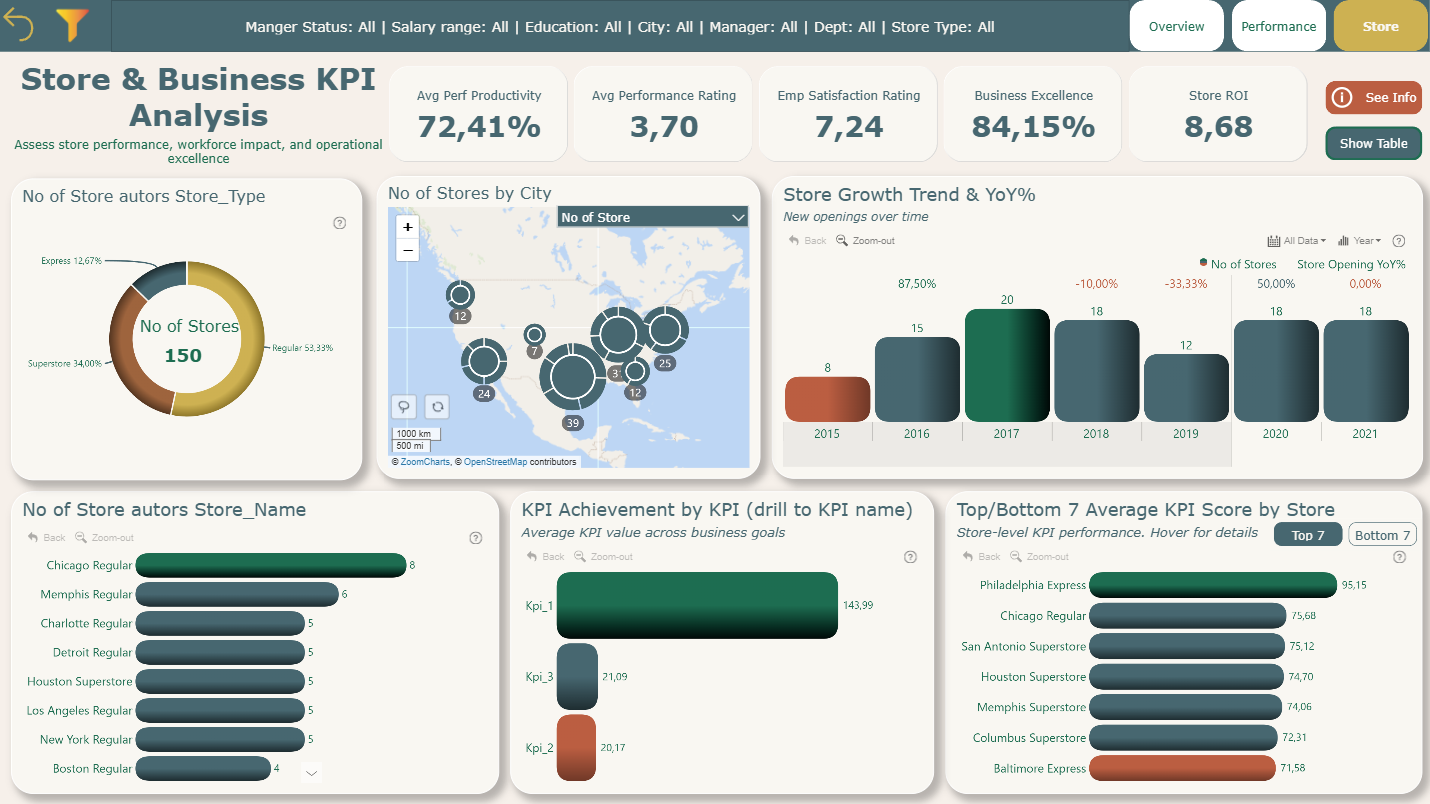Select the green 2017 bar

point(1007,365)
